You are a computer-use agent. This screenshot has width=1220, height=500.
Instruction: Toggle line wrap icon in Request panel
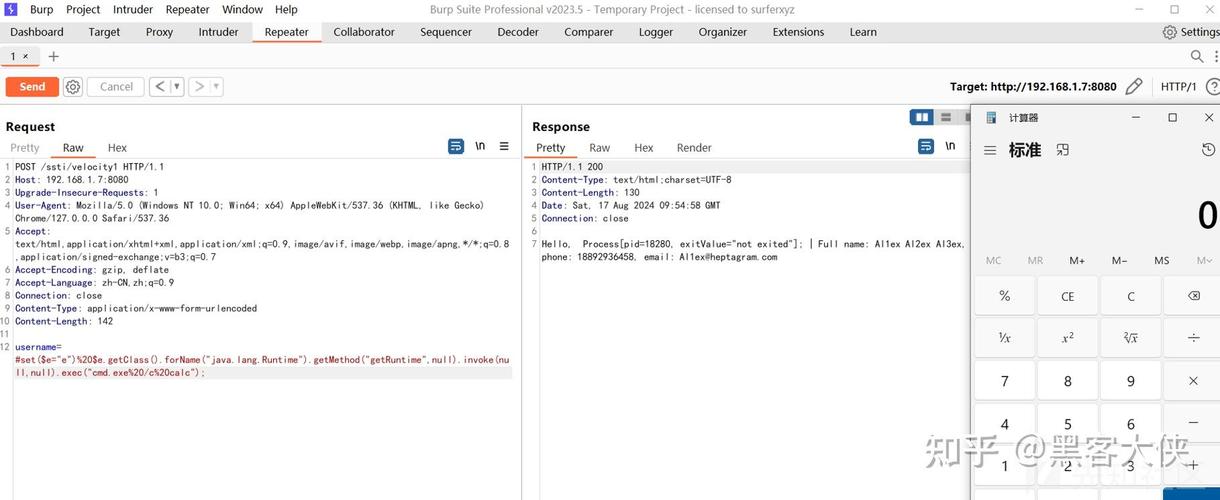pyautogui.click(x=456, y=146)
